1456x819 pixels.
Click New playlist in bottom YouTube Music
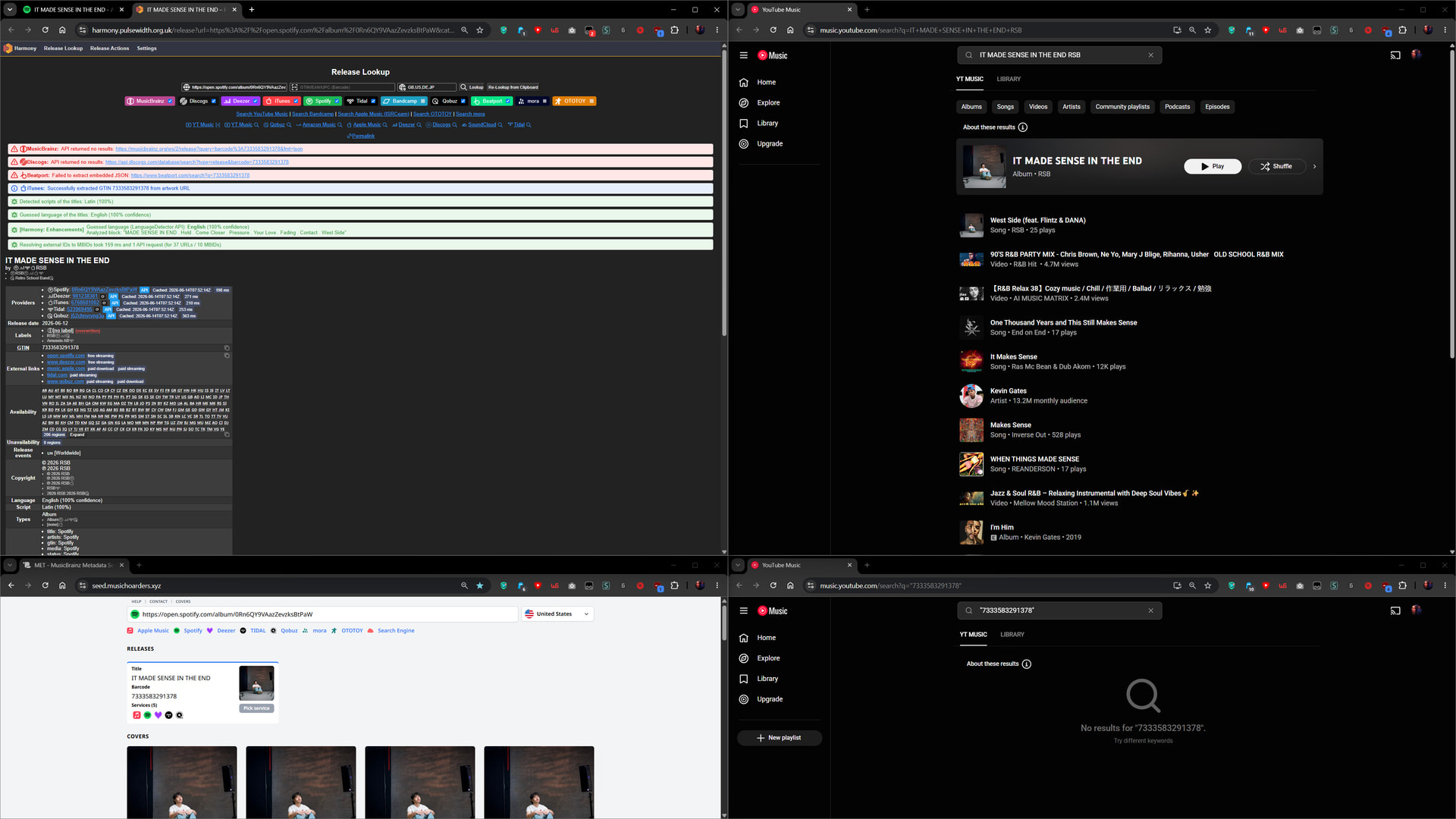click(779, 738)
